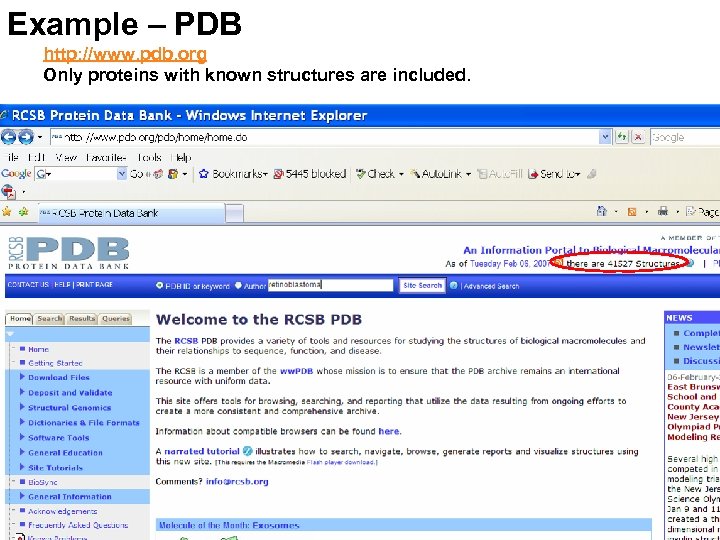Click the Favorites Center yellow star icon

coord(7,211)
